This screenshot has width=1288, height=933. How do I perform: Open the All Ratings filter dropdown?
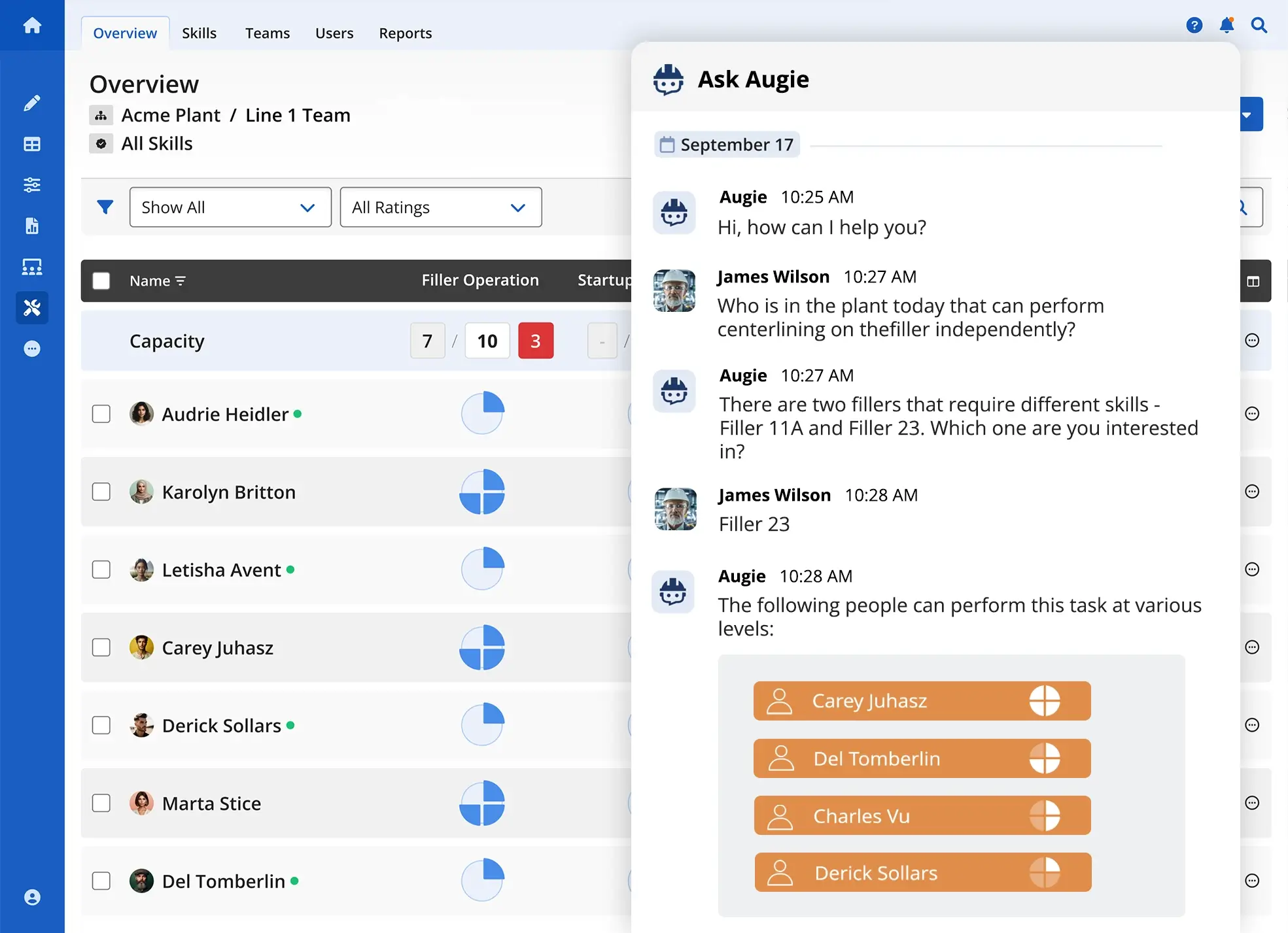(x=439, y=208)
